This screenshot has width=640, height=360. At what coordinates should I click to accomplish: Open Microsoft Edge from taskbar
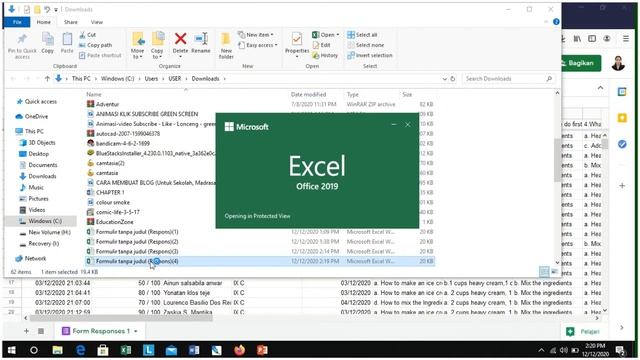[80, 350]
